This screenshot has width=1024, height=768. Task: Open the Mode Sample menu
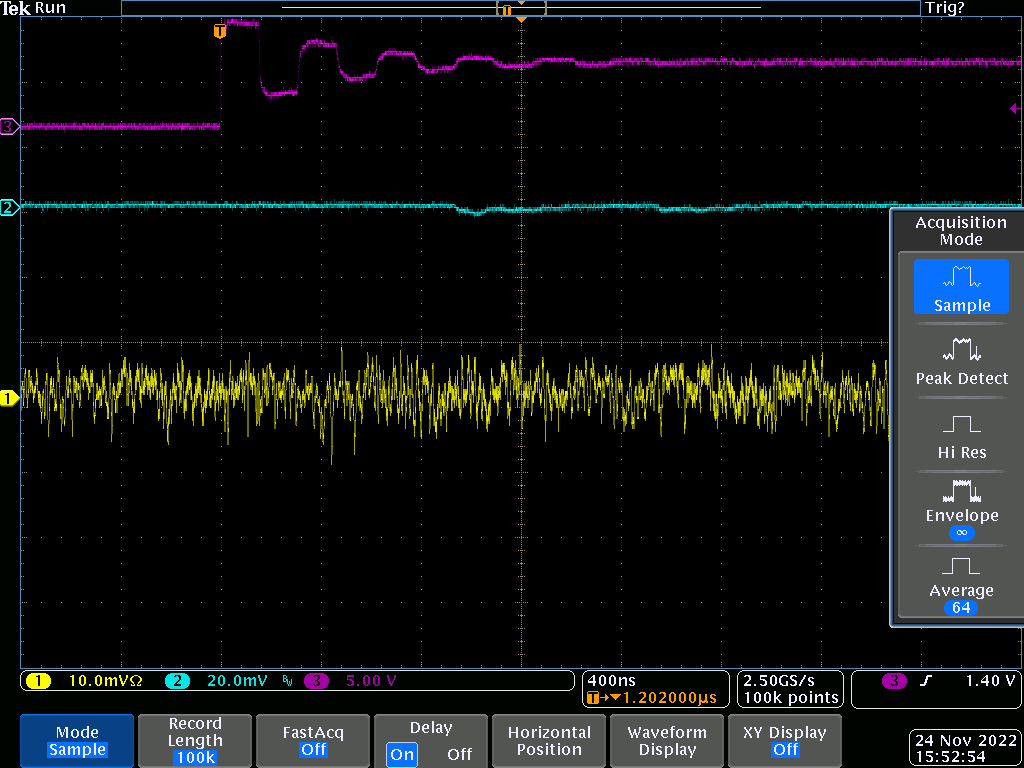(77, 740)
